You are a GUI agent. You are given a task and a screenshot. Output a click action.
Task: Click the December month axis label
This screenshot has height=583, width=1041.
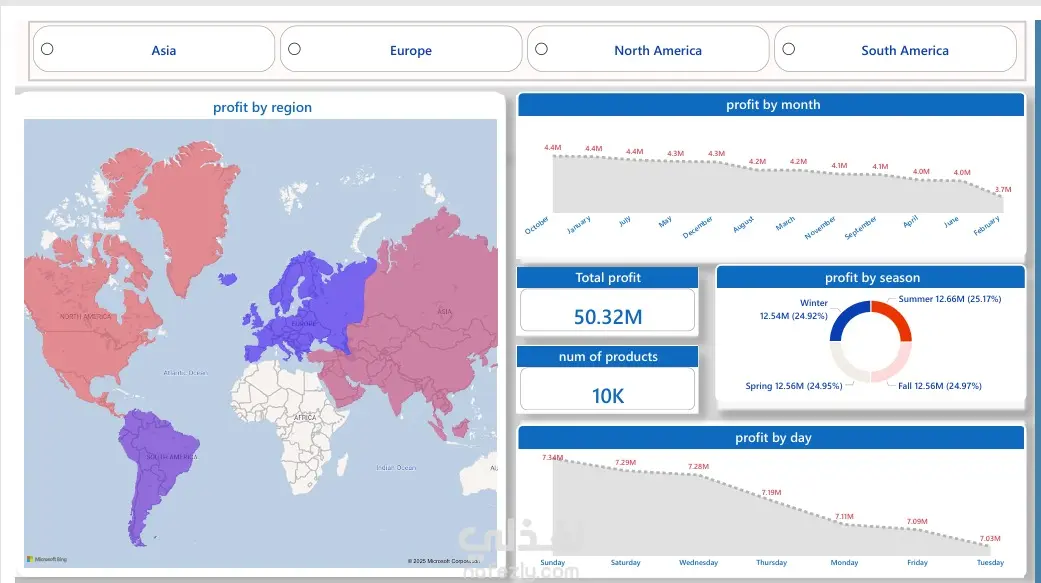click(x=698, y=227)
